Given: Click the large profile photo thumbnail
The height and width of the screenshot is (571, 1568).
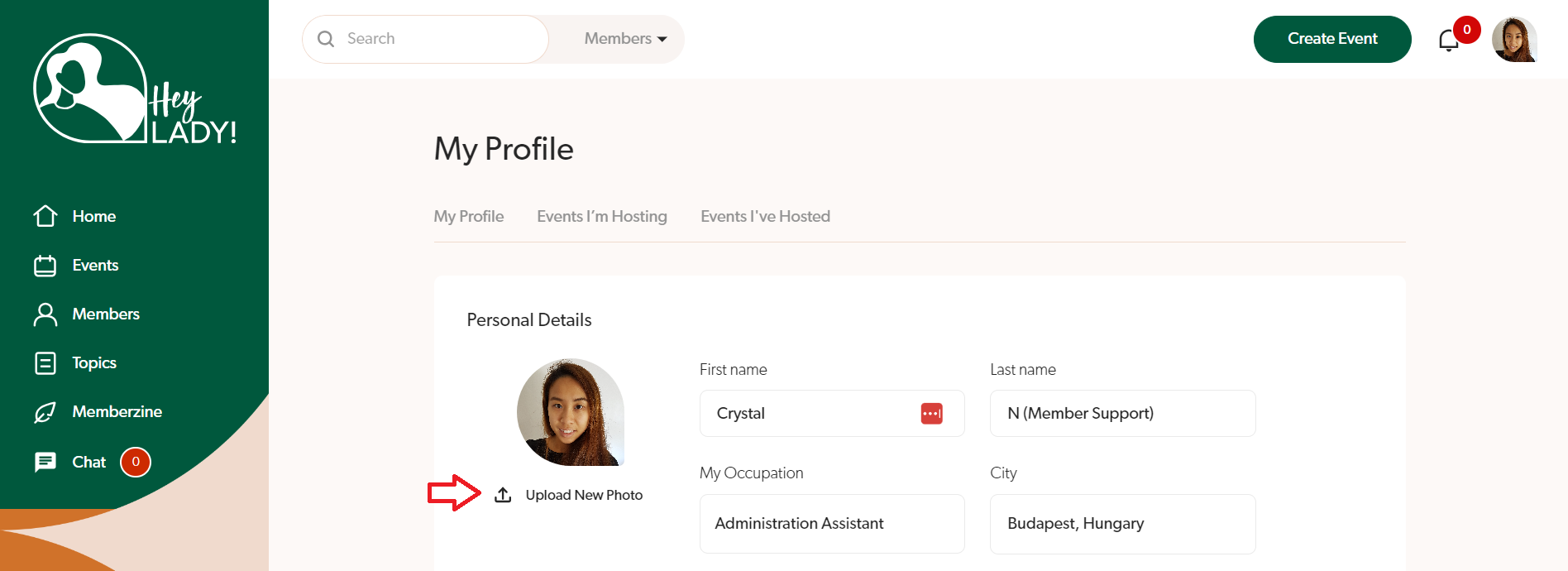Looking at the screenshot, I should point(571,412).
